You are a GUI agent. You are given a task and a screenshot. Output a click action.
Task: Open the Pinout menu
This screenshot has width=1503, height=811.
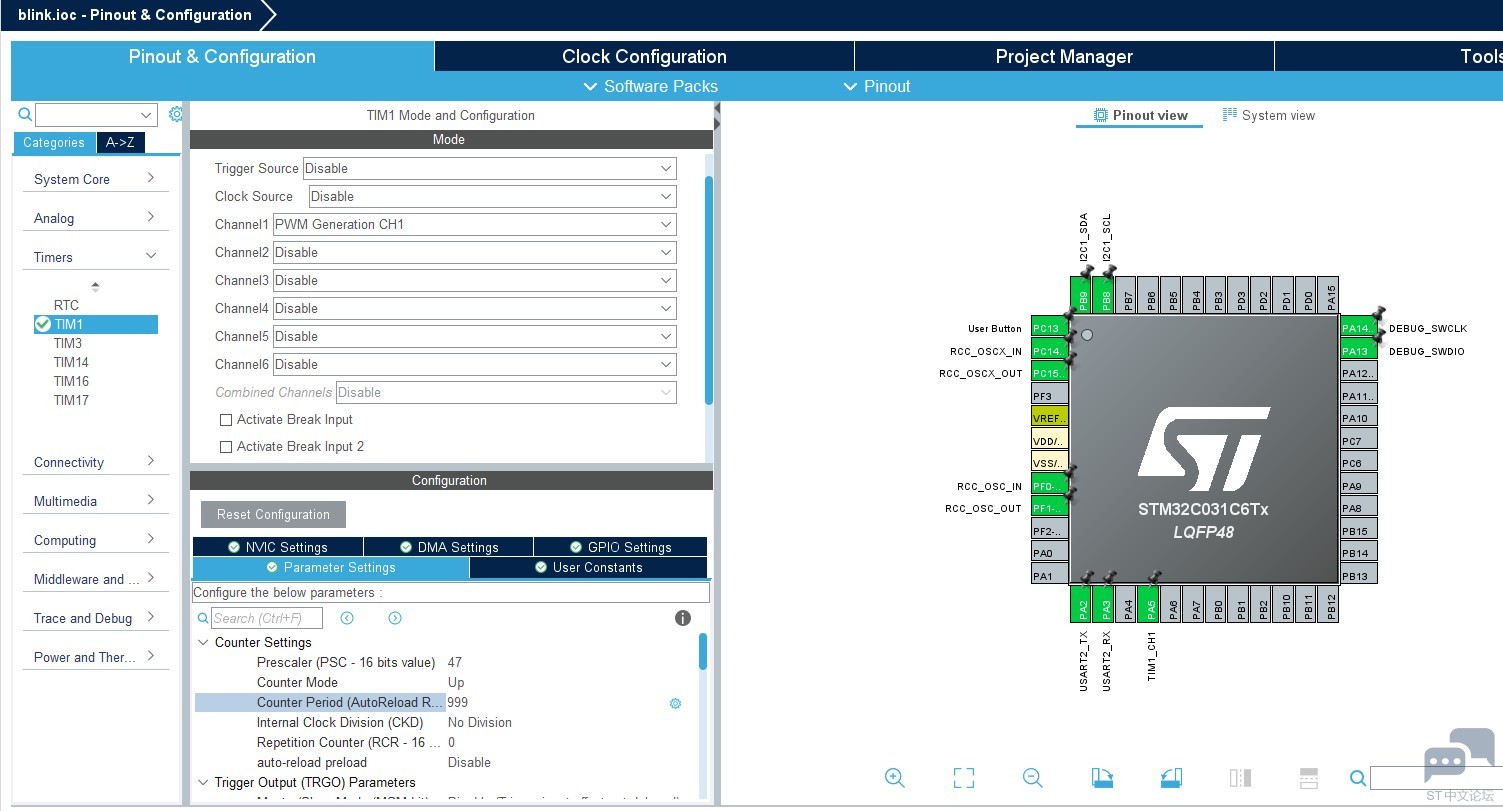click(x=877, y=86)
